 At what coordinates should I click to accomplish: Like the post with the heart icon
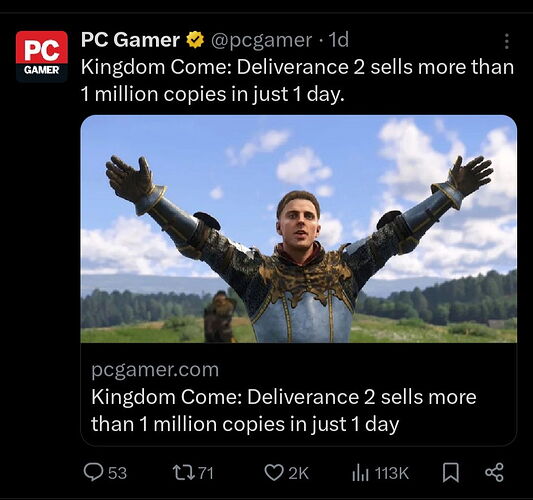[x=274, y=473]
